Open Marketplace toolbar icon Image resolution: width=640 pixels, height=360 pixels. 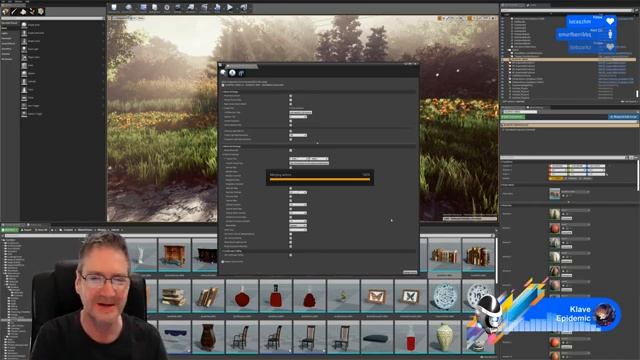click(155, 8)
